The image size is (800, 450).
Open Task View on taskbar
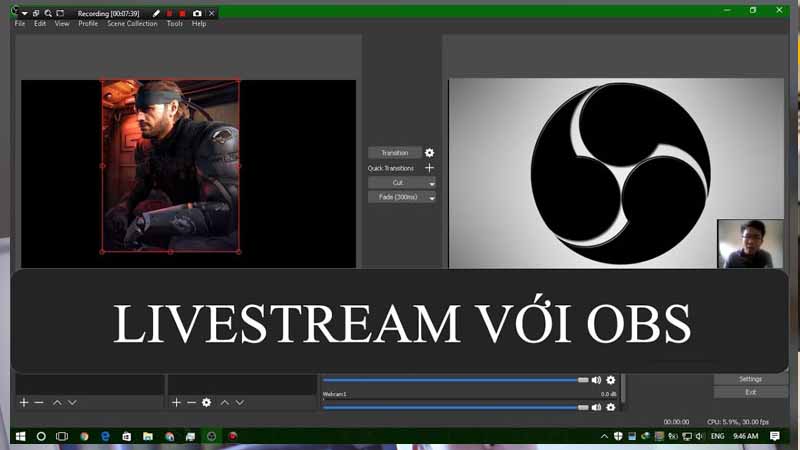point(62,436)
